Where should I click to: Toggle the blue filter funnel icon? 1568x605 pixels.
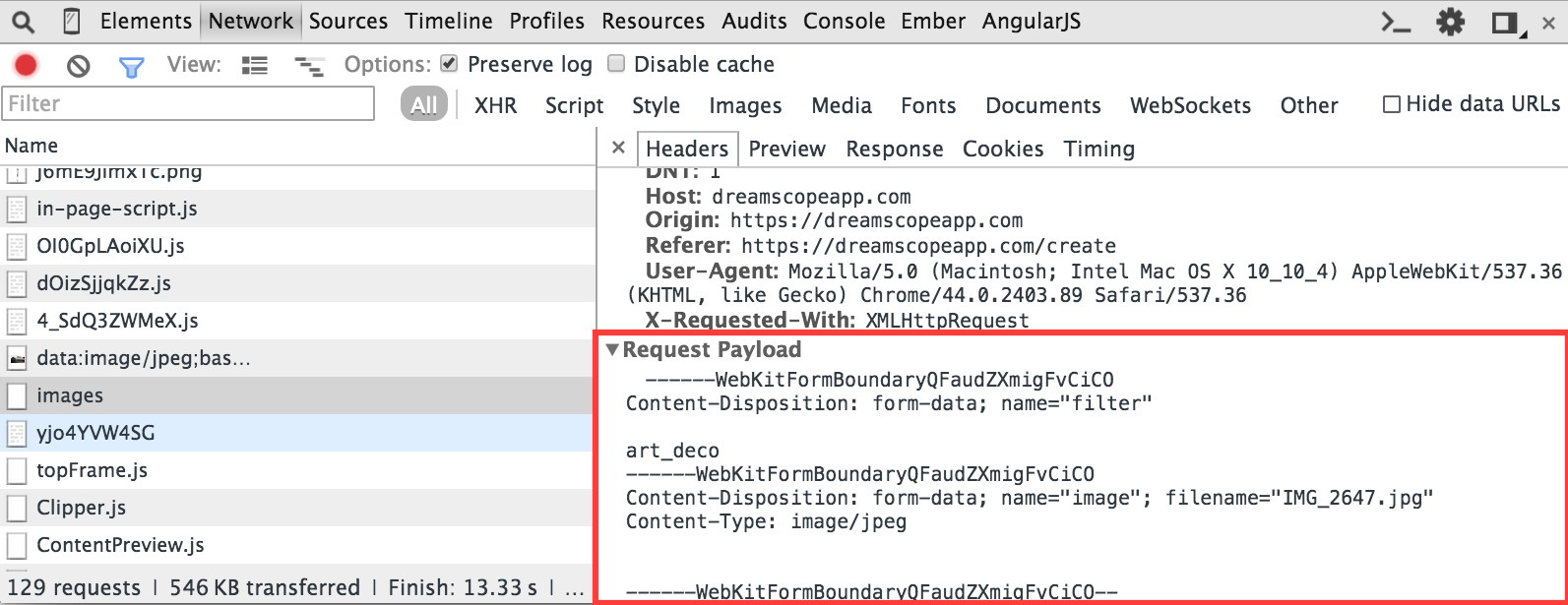131,66
